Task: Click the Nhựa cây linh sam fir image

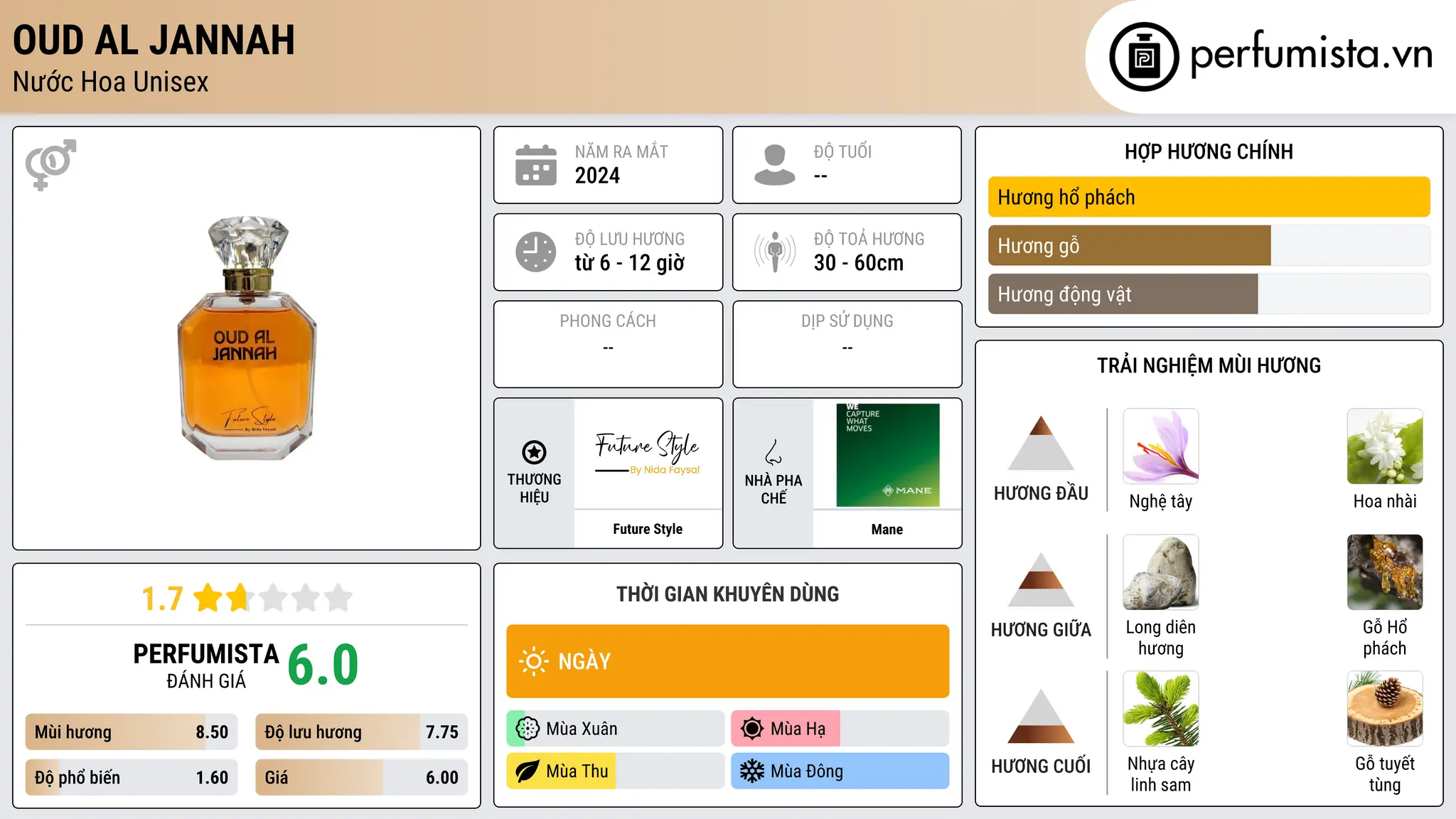Action: (x=1161, y=709)
